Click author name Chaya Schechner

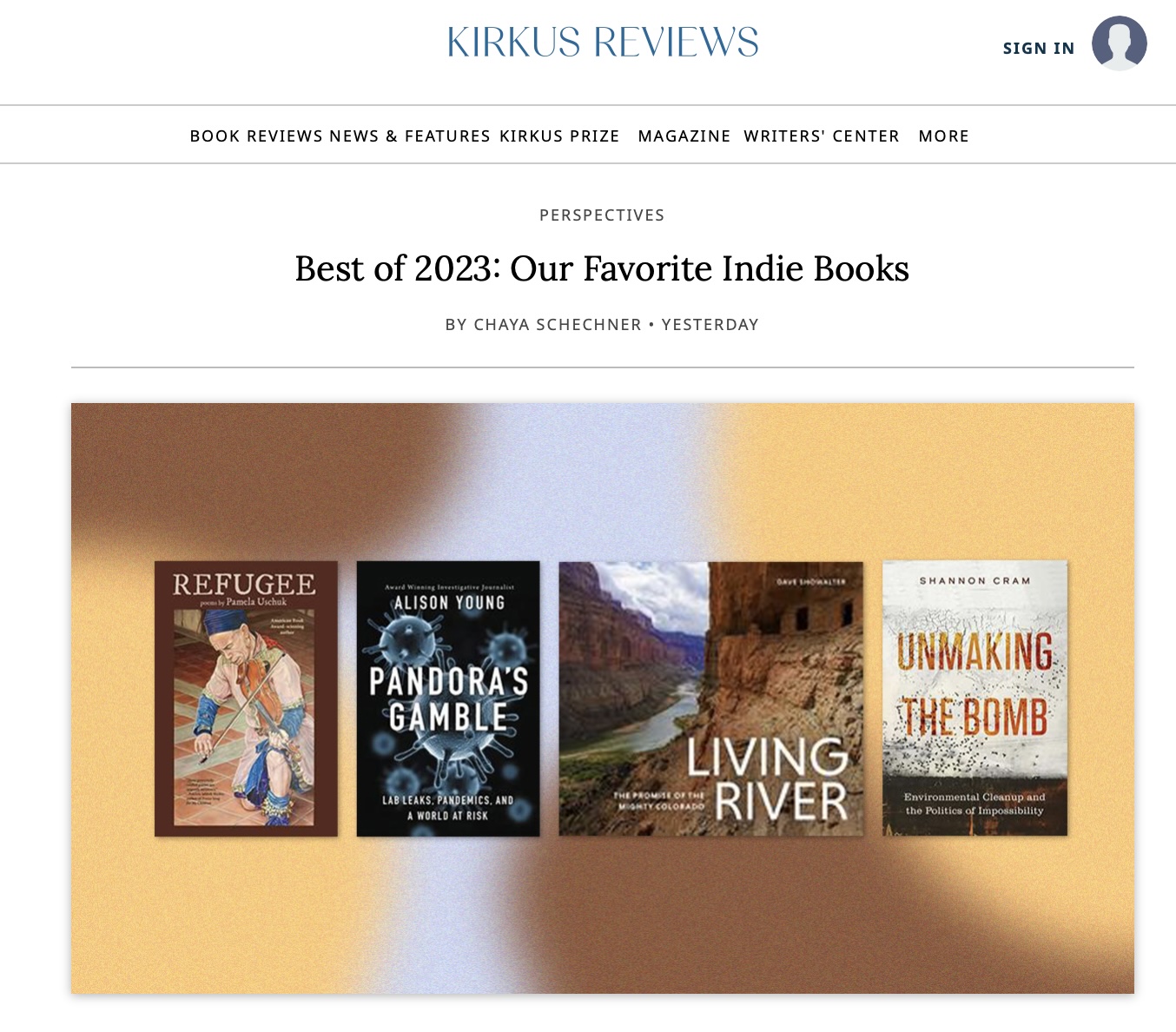[558, 325]
